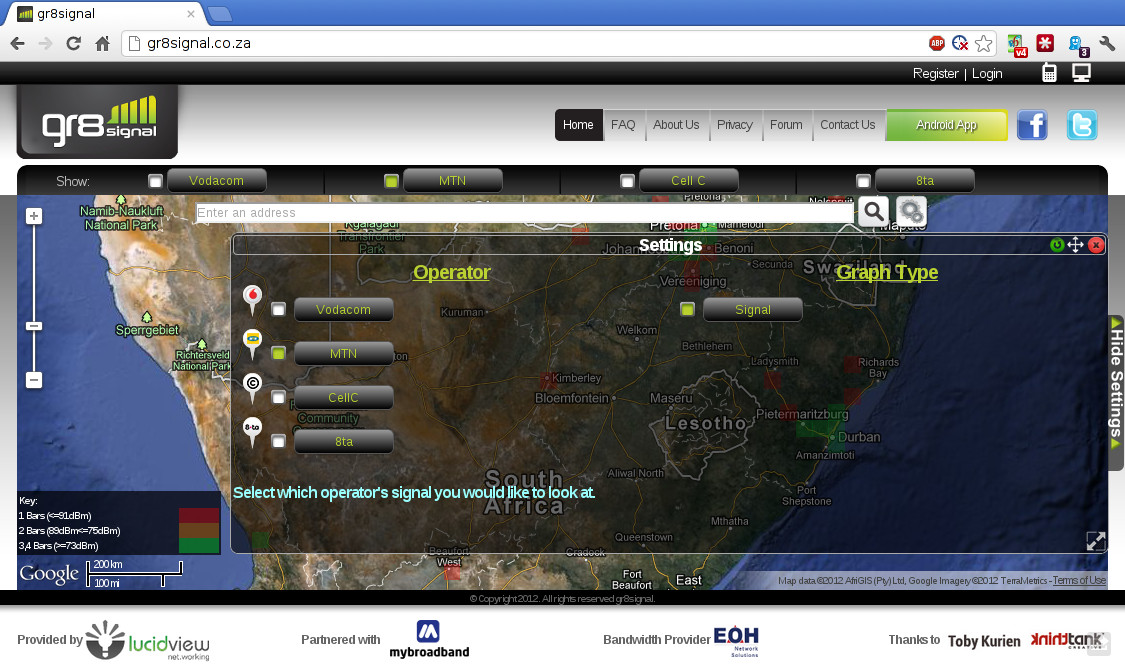Collapse the panel via Hide Settings tab
The height and width of the screenshot is (670, 1125).
(x=1116, y=392)
